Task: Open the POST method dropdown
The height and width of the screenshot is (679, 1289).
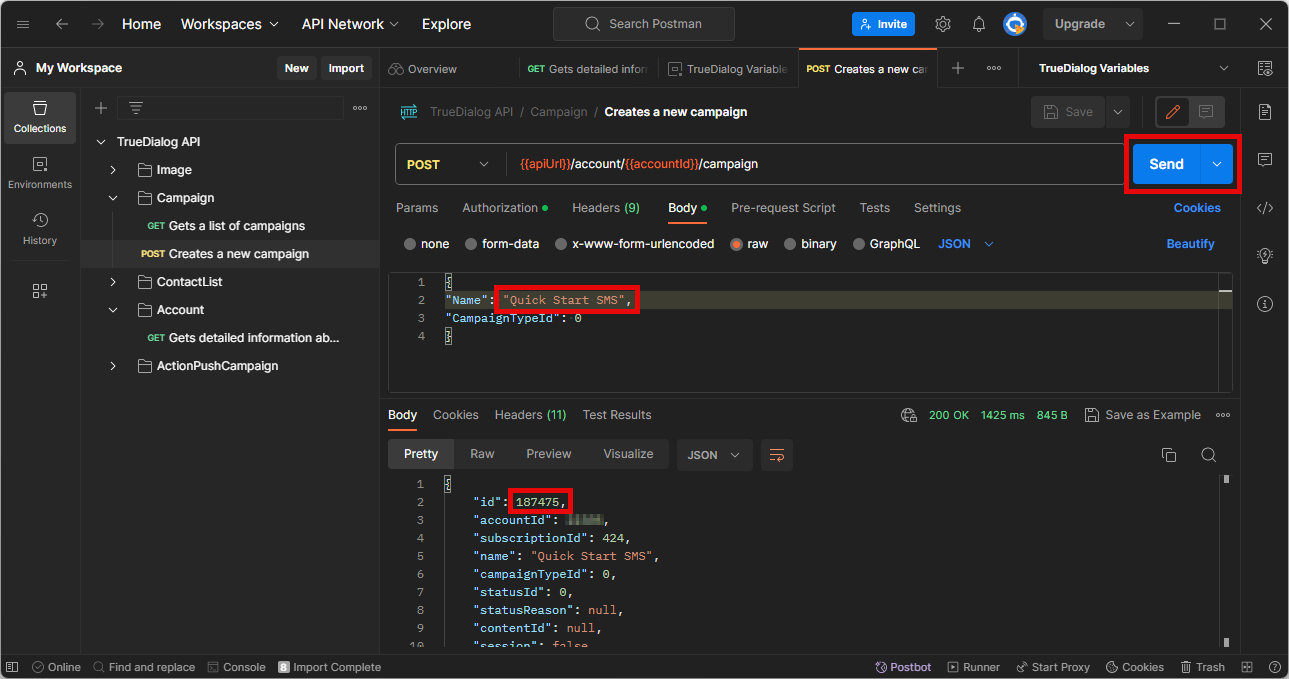Action: [x=449, y=164]
